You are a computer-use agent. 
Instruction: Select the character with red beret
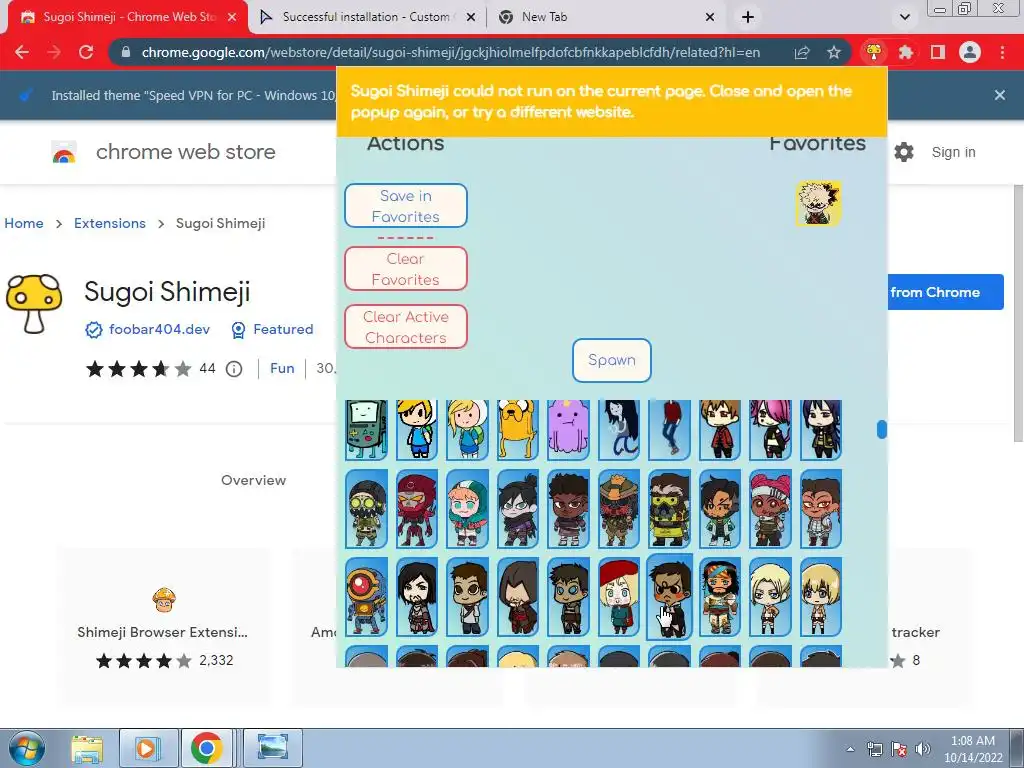(618, 597)
